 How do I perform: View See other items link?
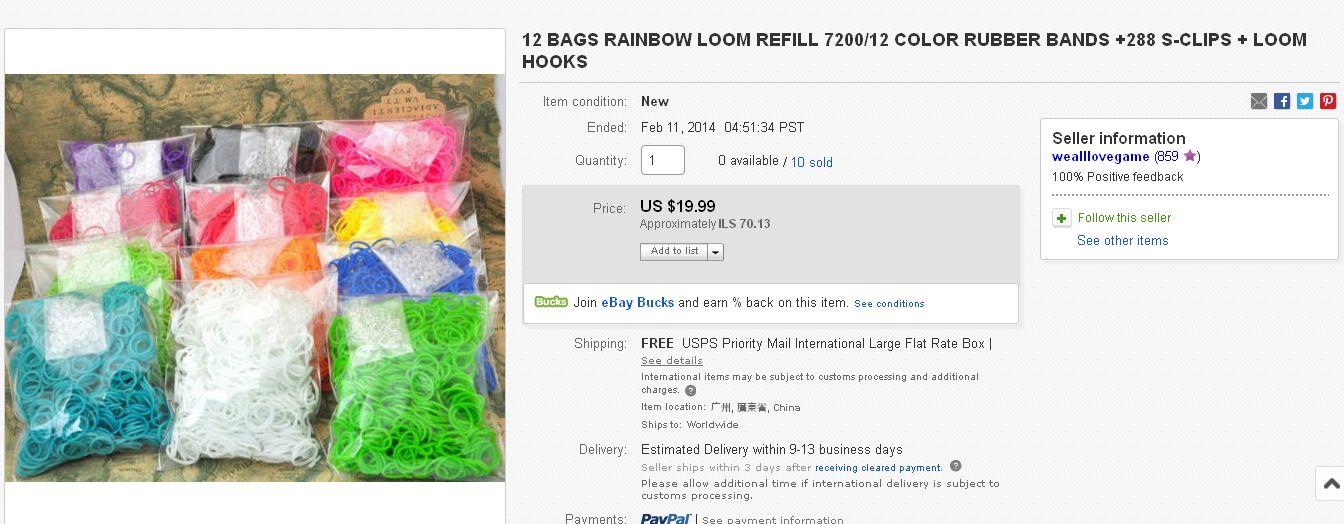click(1122, 241)
